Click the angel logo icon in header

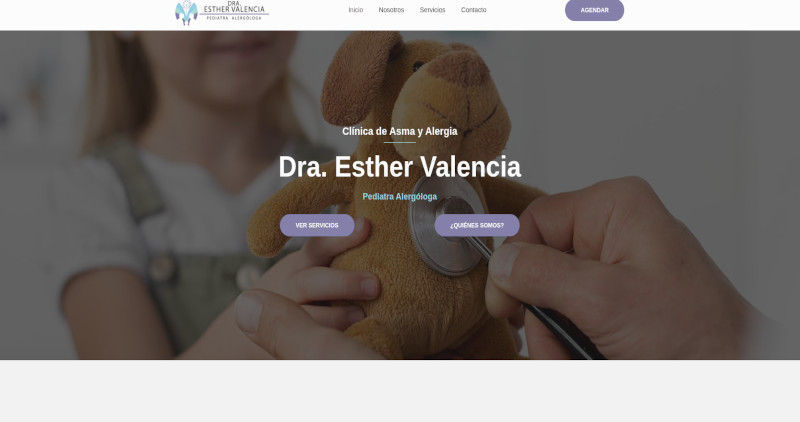coord(186,12)
